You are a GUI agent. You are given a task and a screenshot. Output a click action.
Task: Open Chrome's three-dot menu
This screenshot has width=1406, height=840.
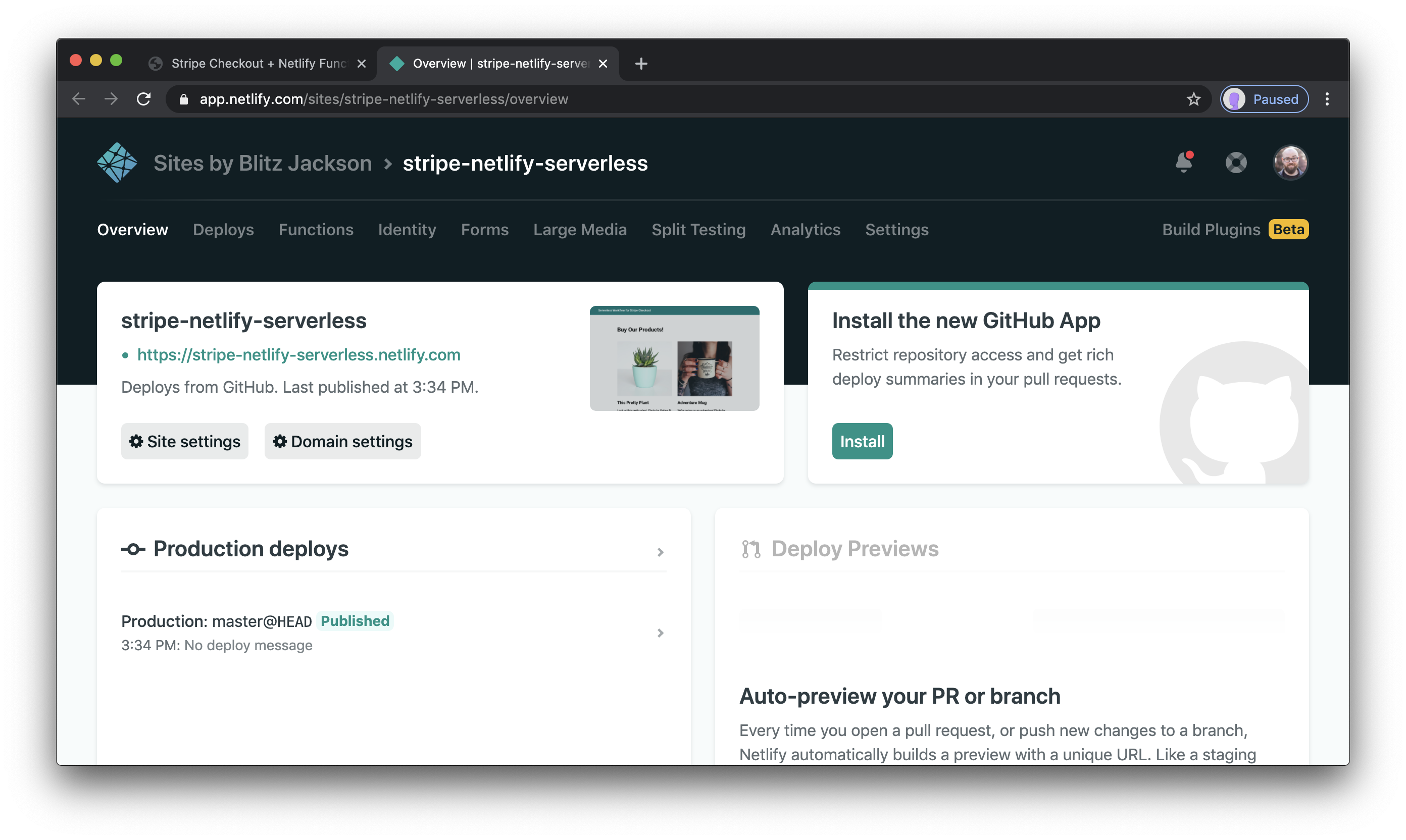coord(1328,98)
